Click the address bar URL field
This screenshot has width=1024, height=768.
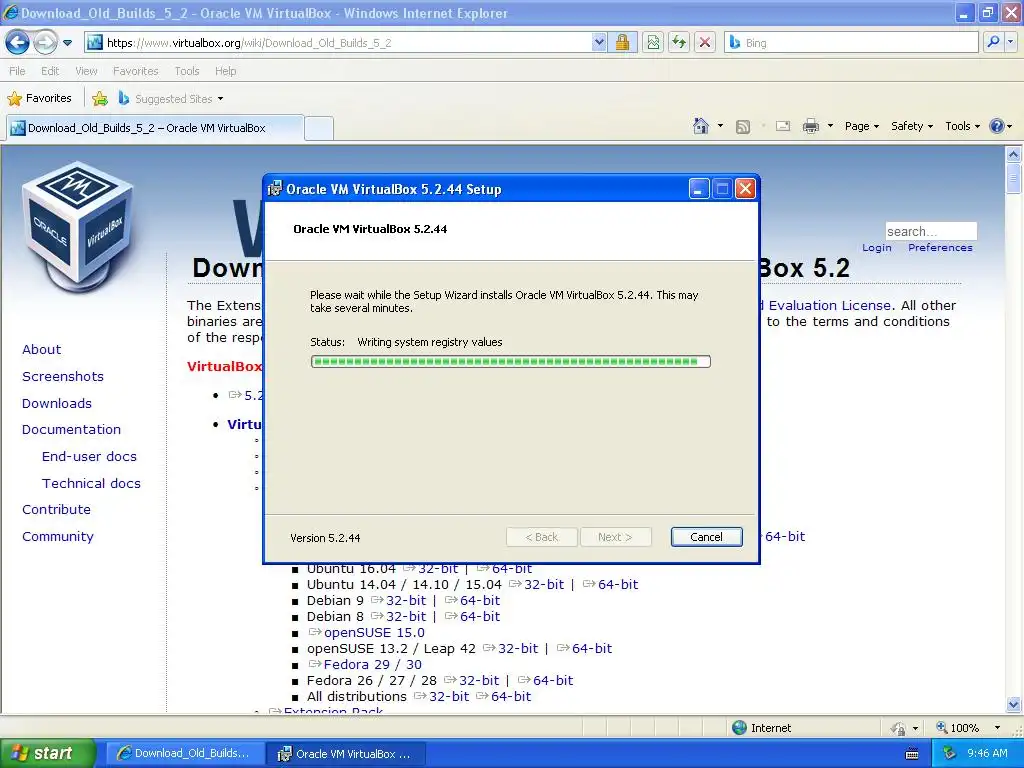click(337, 43)
